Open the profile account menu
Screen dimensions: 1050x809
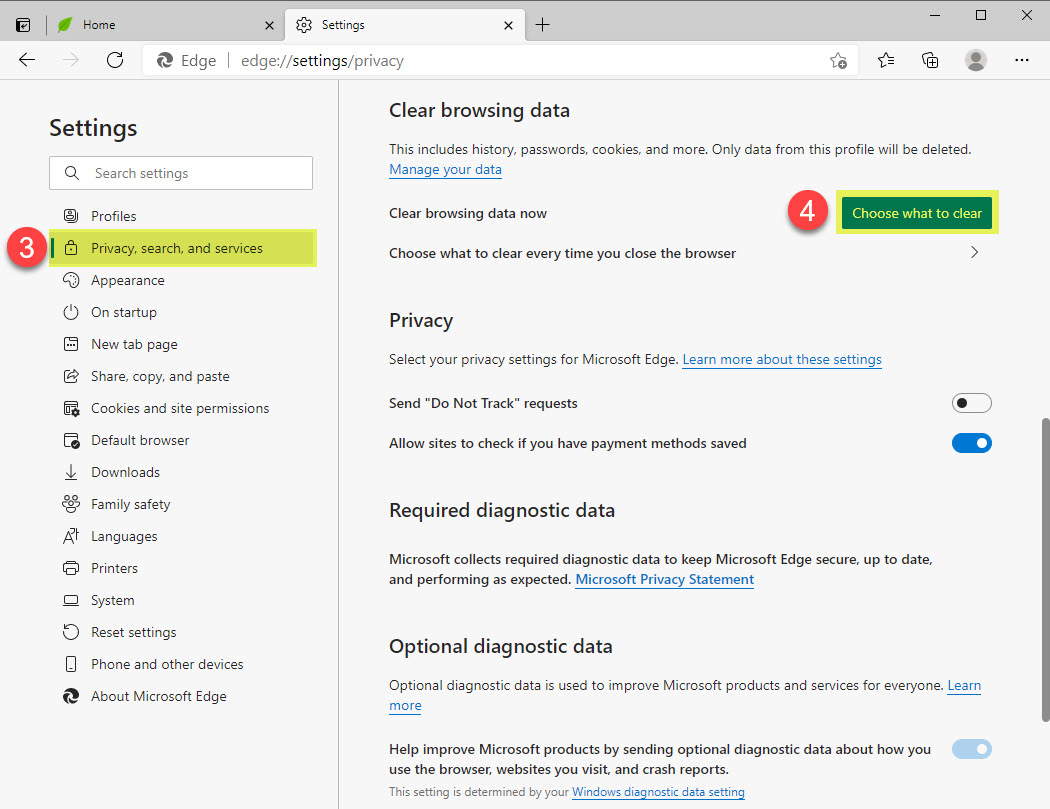tap(975, 60)
